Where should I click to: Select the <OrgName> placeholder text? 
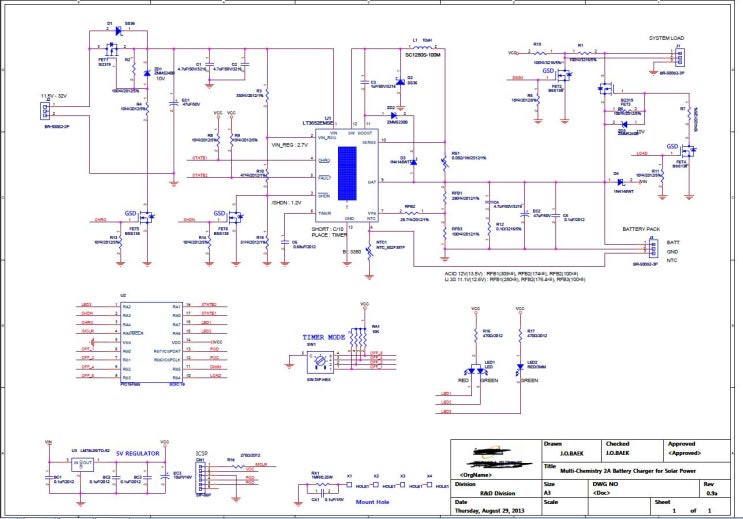point(476,475)
